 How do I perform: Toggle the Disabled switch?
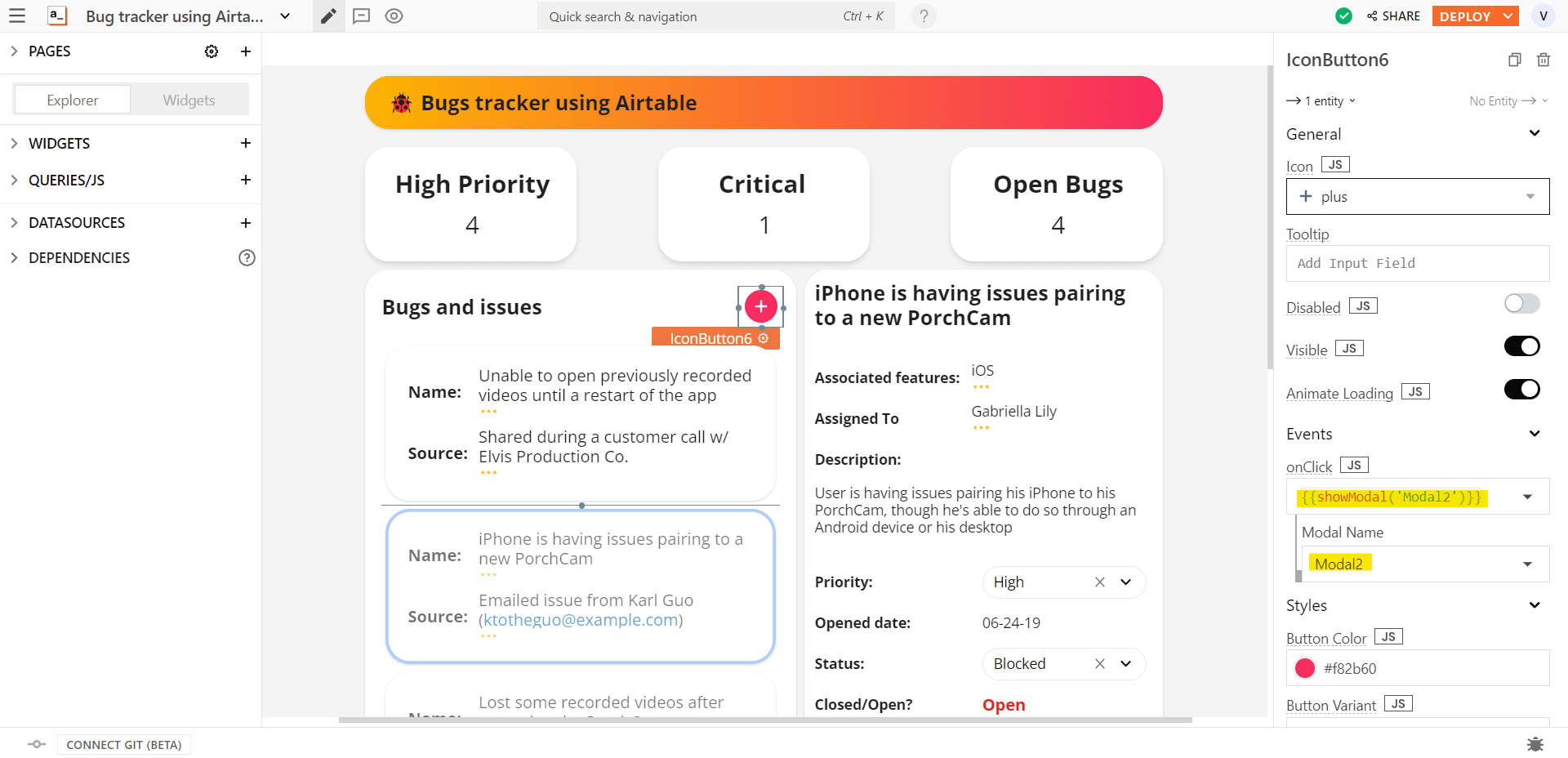pos(1521,304)
